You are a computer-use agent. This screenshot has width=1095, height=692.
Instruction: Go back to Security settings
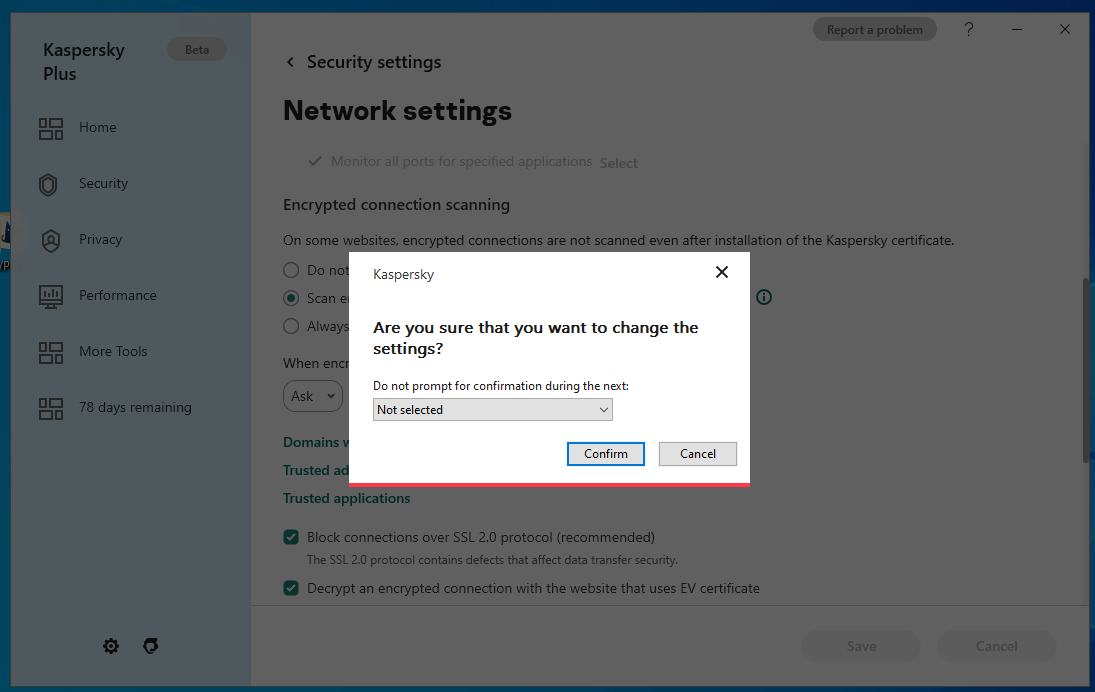(291, 62)
